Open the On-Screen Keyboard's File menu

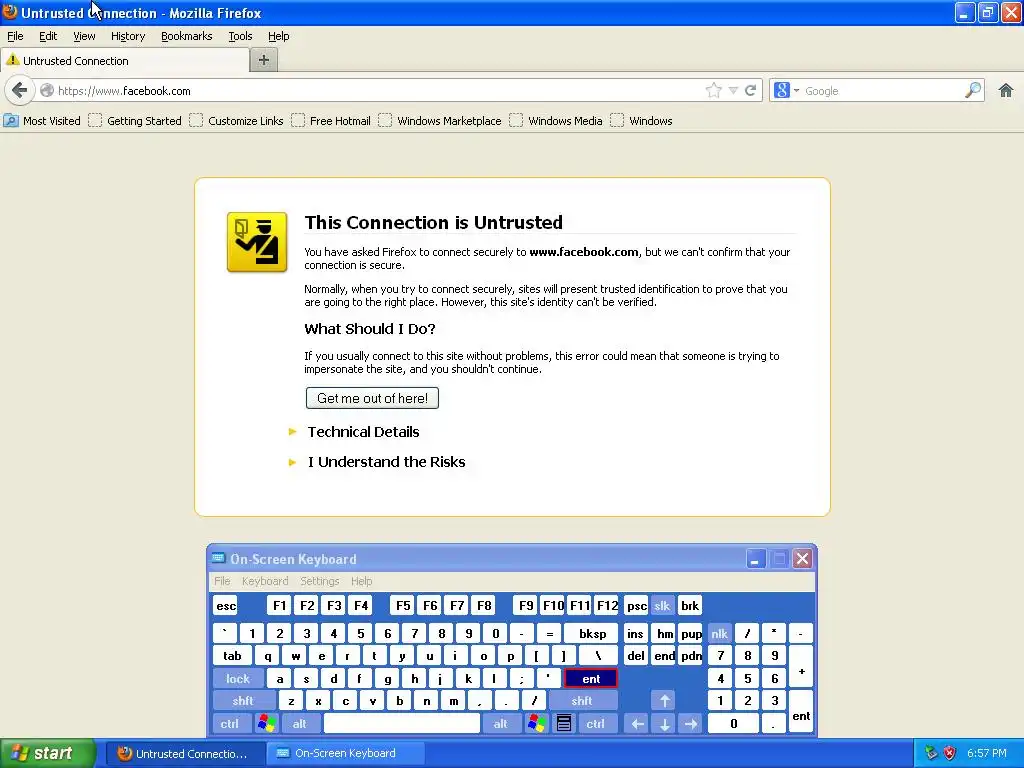[222, 581]
